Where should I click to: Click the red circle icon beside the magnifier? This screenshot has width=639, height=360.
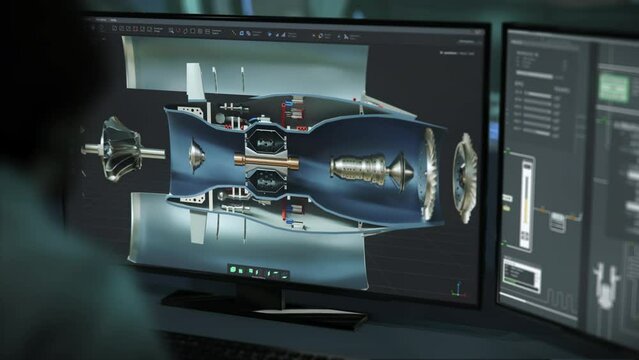point(178,31)
